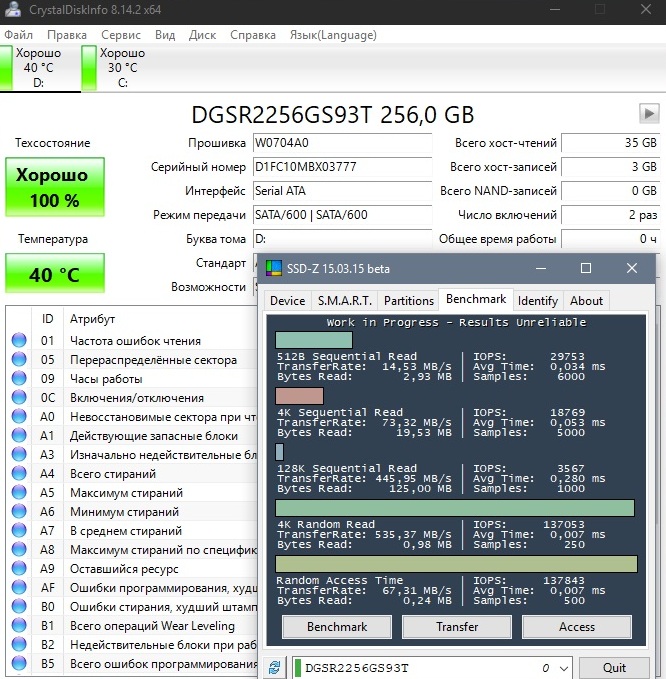
Task: Open the Identify tab in SSD-Z
Action: point(538,300)
